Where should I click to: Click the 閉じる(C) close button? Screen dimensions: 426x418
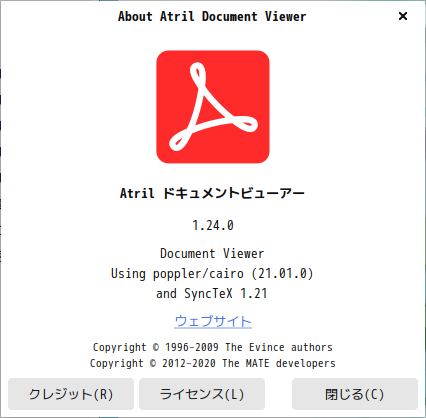(355, 394)
